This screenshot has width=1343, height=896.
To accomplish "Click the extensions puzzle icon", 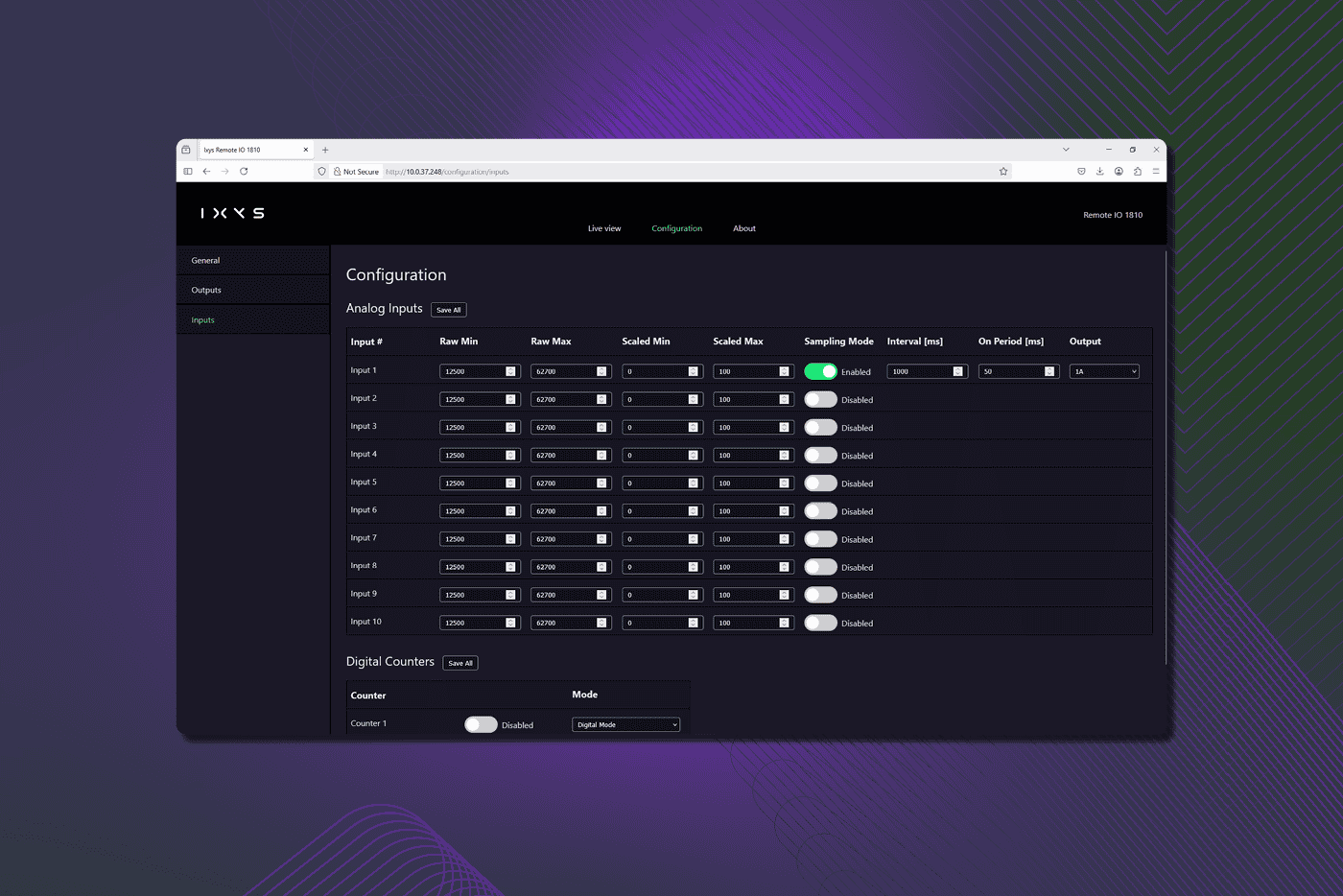I will click(1137, 172).
